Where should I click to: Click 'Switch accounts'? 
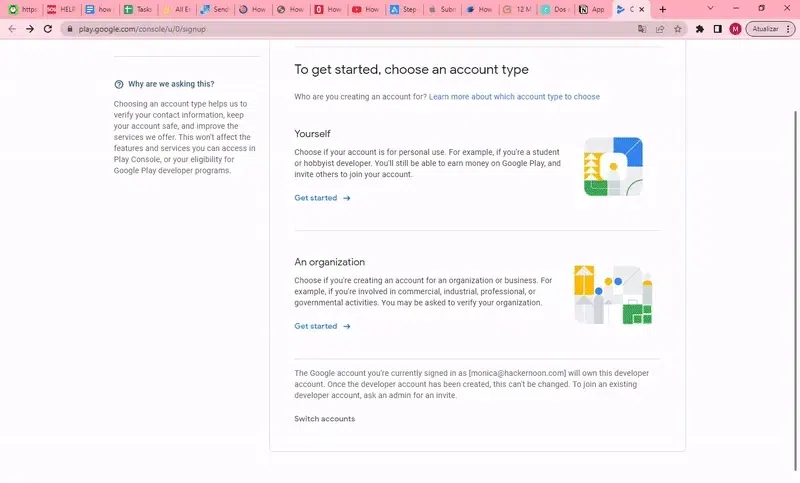324,419
